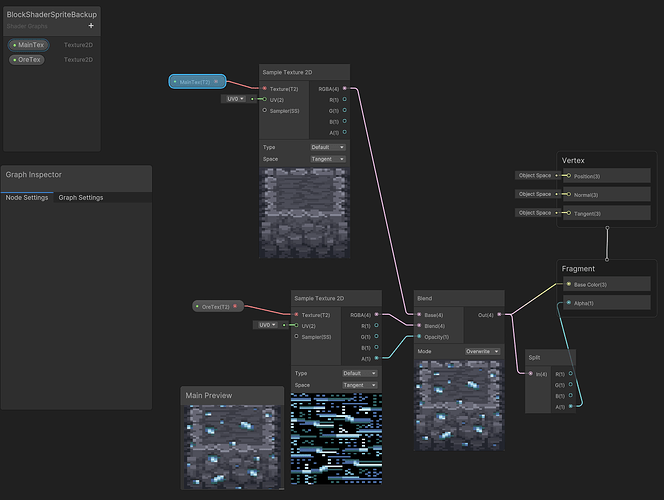Click the Fragment Base Color(3) input port
The height and width of the screenshot is (500, 664).
tap(569, 284)
